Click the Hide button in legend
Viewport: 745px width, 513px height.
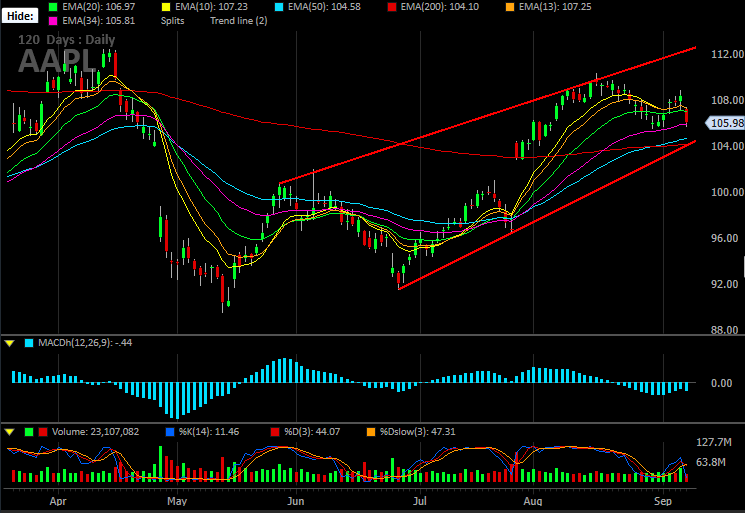[20, 16]
